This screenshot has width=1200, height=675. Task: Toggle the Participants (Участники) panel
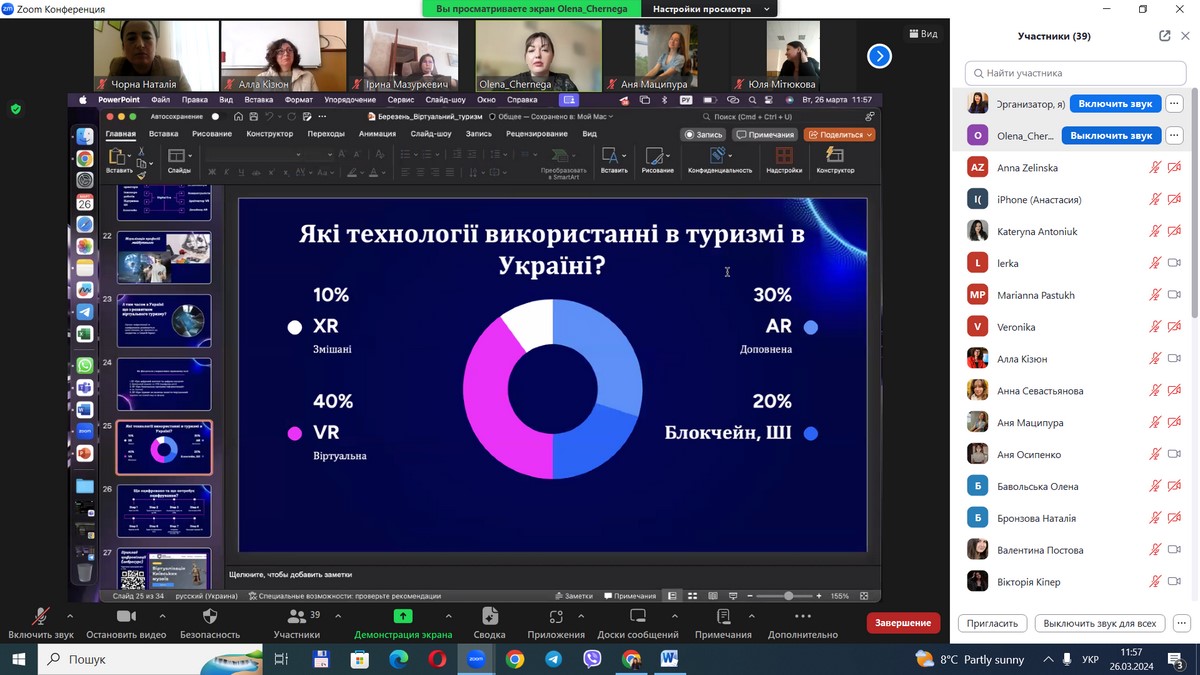point(296,616)
